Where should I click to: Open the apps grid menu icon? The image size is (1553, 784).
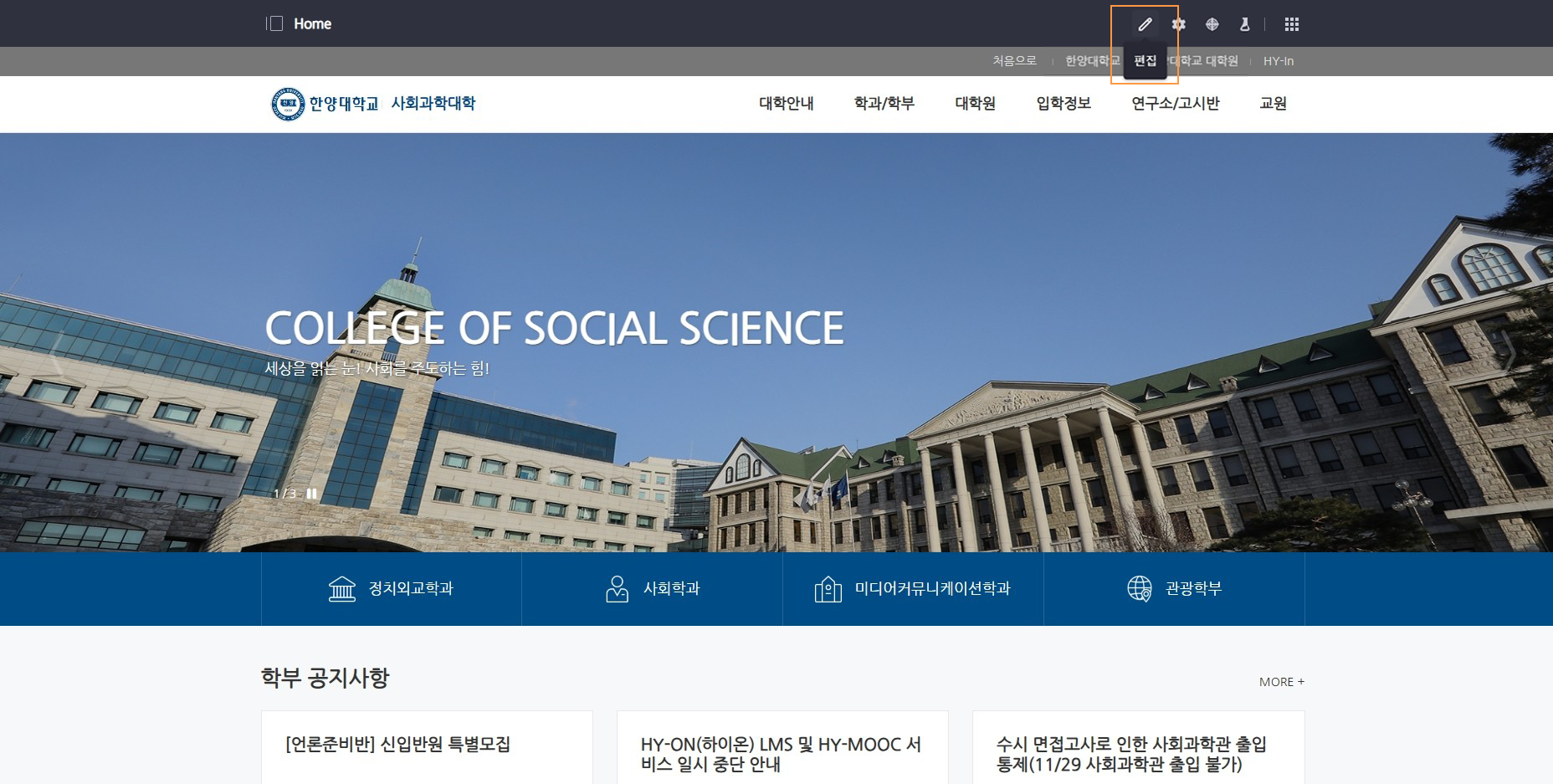(1291, 24)
